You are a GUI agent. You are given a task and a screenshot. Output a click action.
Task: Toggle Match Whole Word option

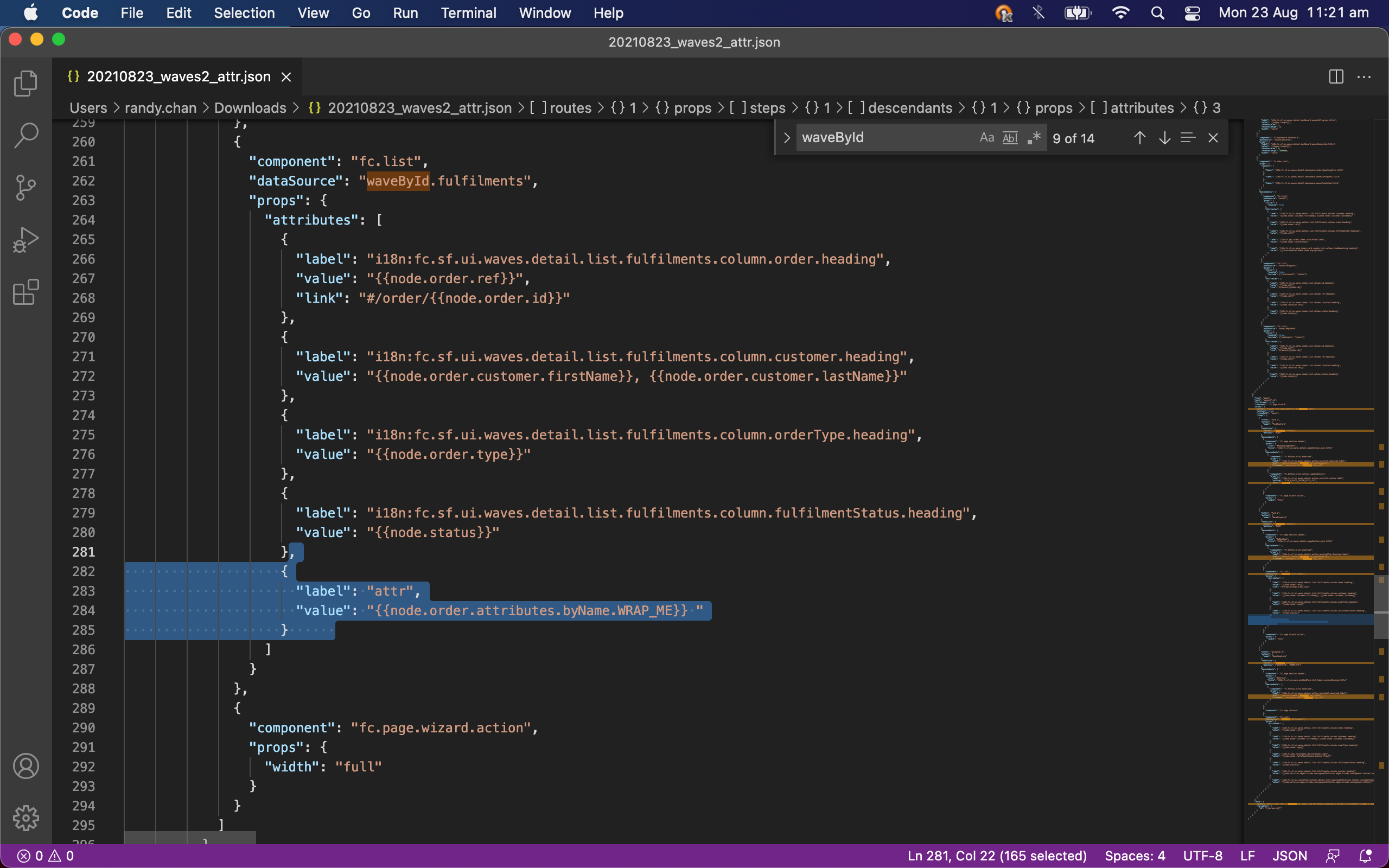tap(1010, 138)
